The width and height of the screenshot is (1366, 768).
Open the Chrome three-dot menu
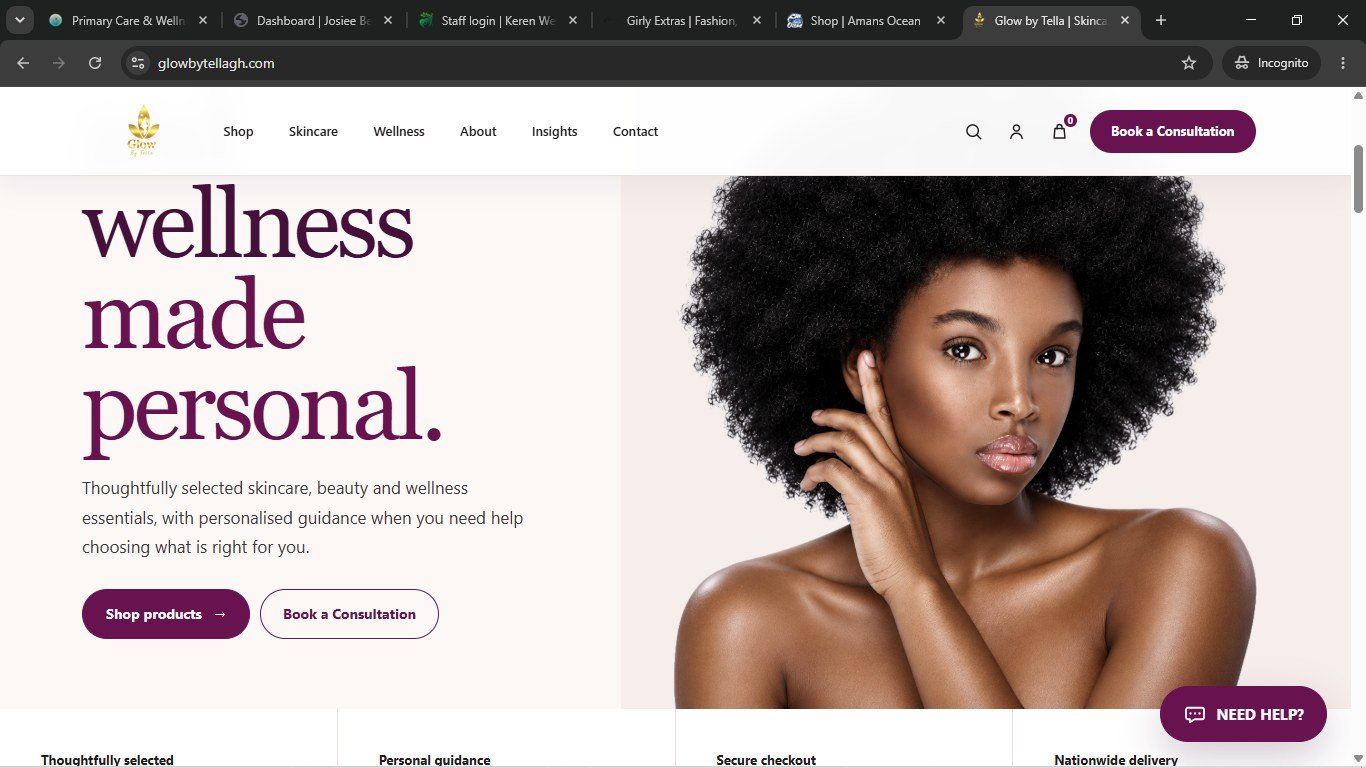[1342, 63]
